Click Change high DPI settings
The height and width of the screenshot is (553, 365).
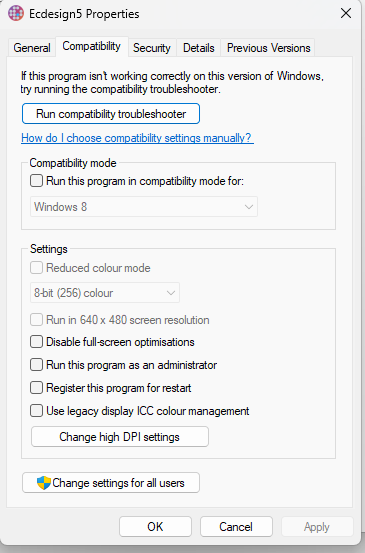coord(120,437)
